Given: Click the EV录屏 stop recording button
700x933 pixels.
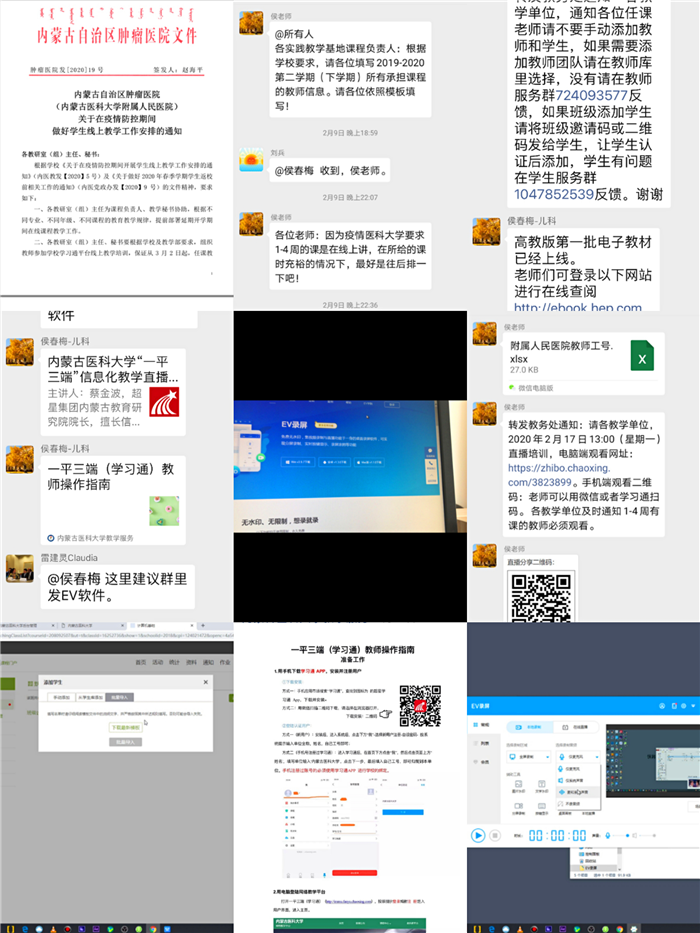Looking at the screenshot, I should (x=495, y=835).
